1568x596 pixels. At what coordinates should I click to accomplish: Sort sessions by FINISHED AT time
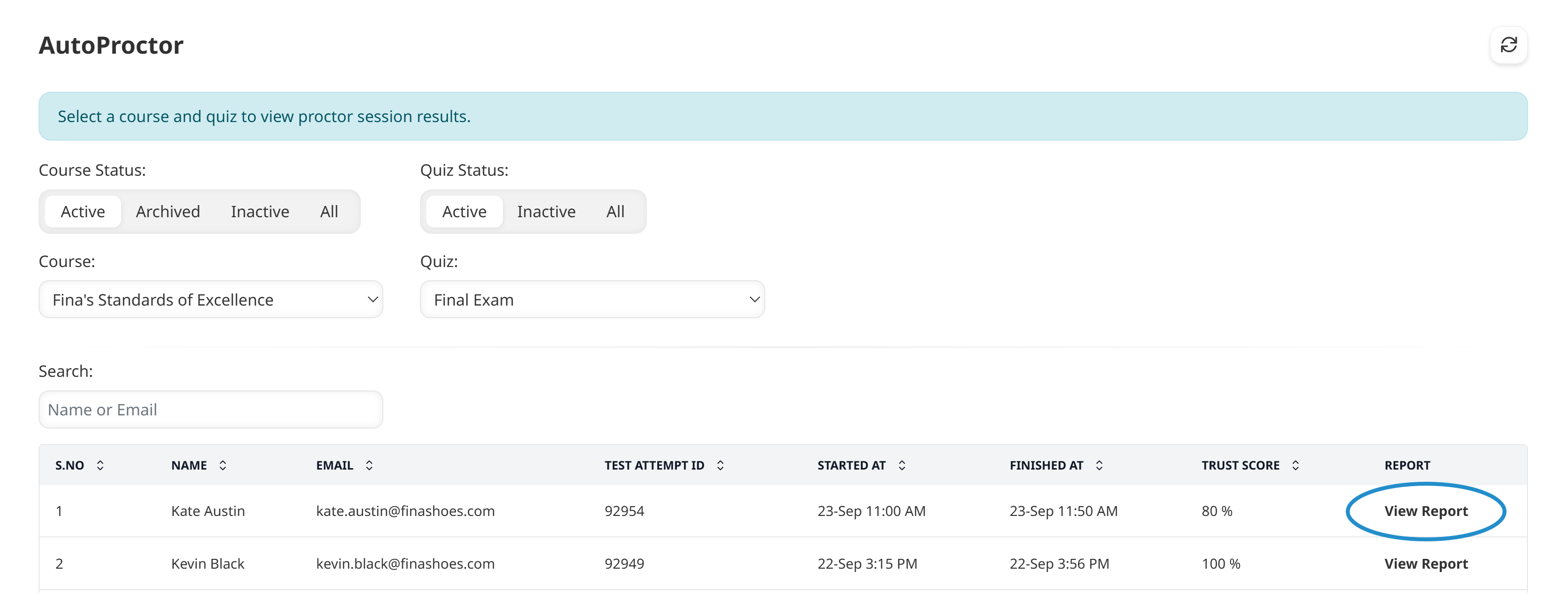(1099, 465)
